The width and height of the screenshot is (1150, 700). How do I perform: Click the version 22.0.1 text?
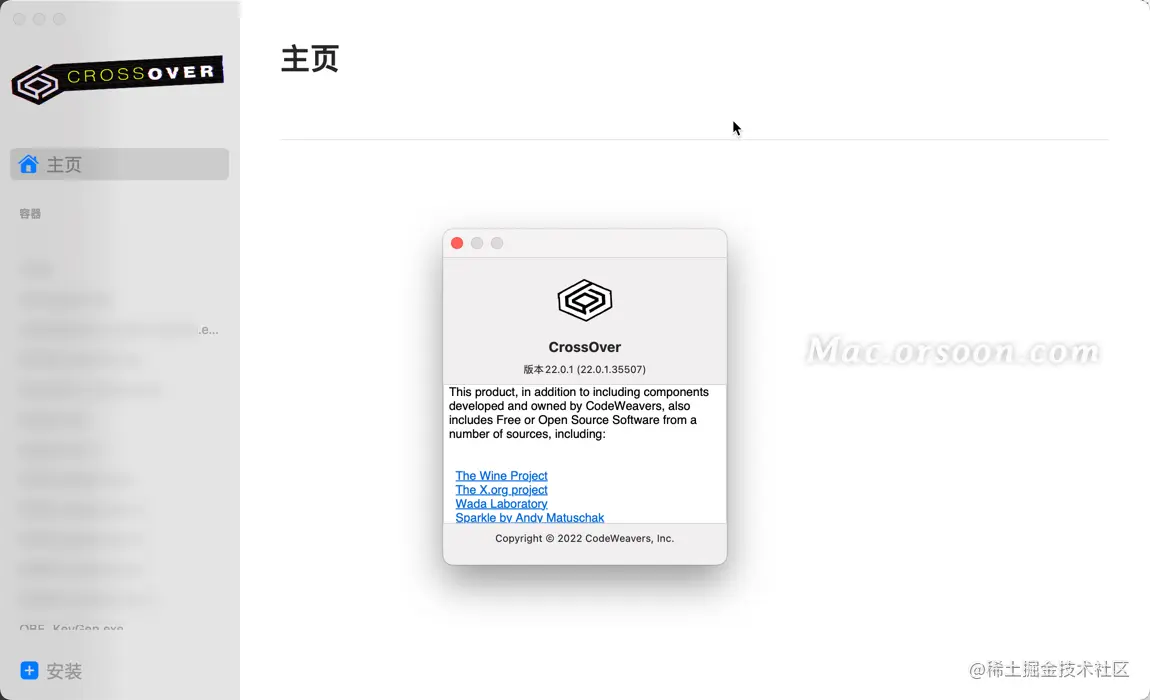[585, 369]
